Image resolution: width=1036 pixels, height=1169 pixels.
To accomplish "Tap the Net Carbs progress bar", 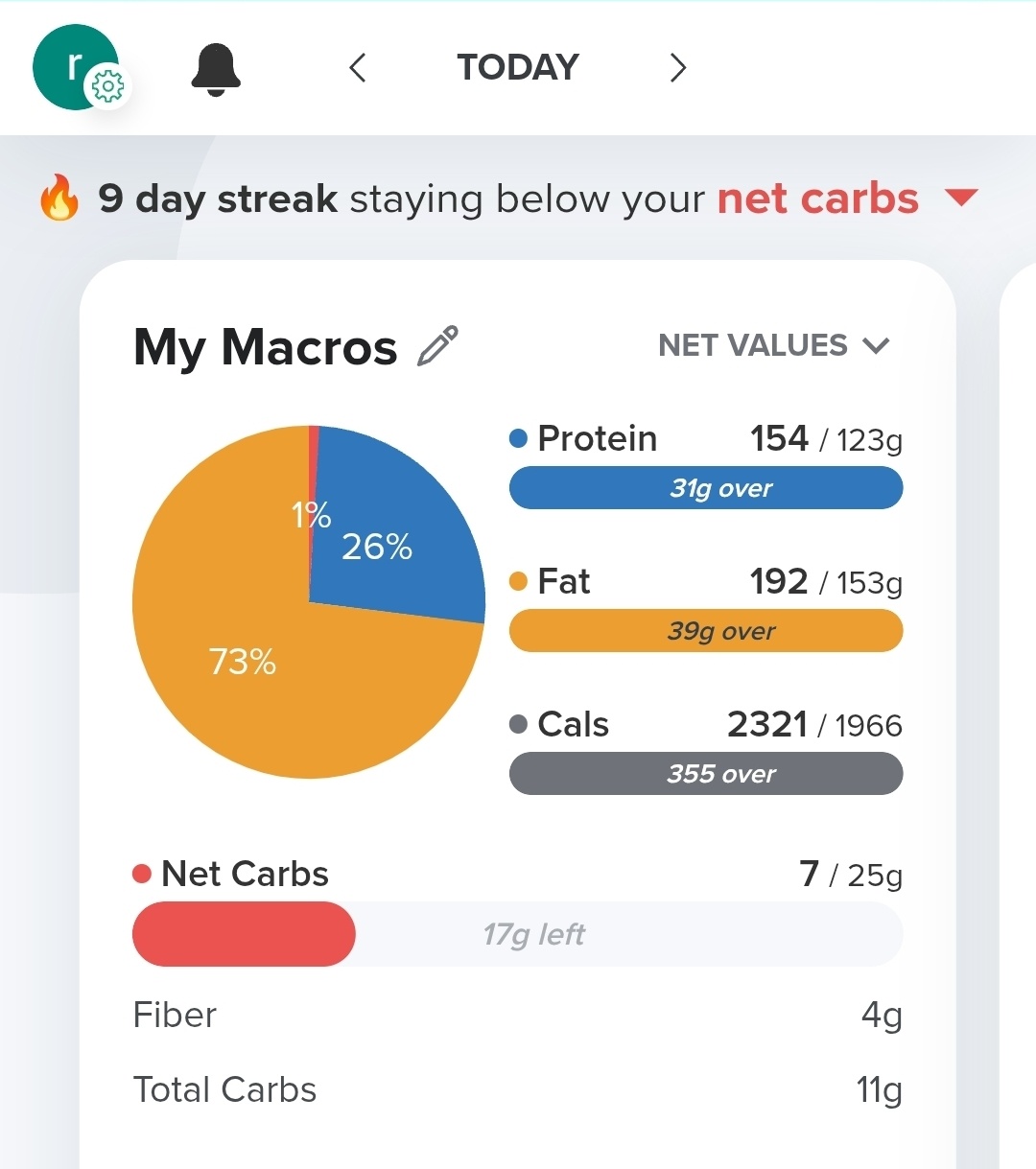I will click(x=518, y=934).
